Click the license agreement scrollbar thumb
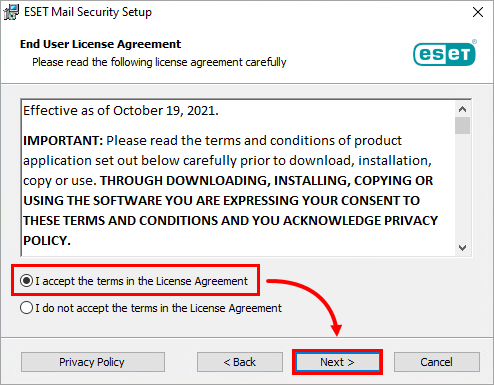494x385 pixels. [x=462, y=125]
